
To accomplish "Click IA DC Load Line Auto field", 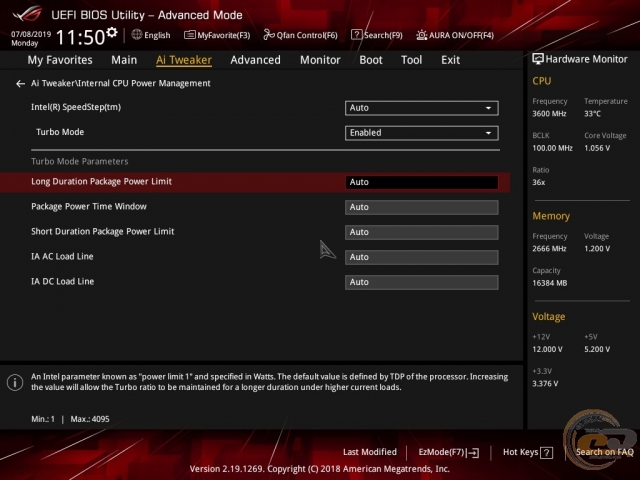I will coord(422,282).
